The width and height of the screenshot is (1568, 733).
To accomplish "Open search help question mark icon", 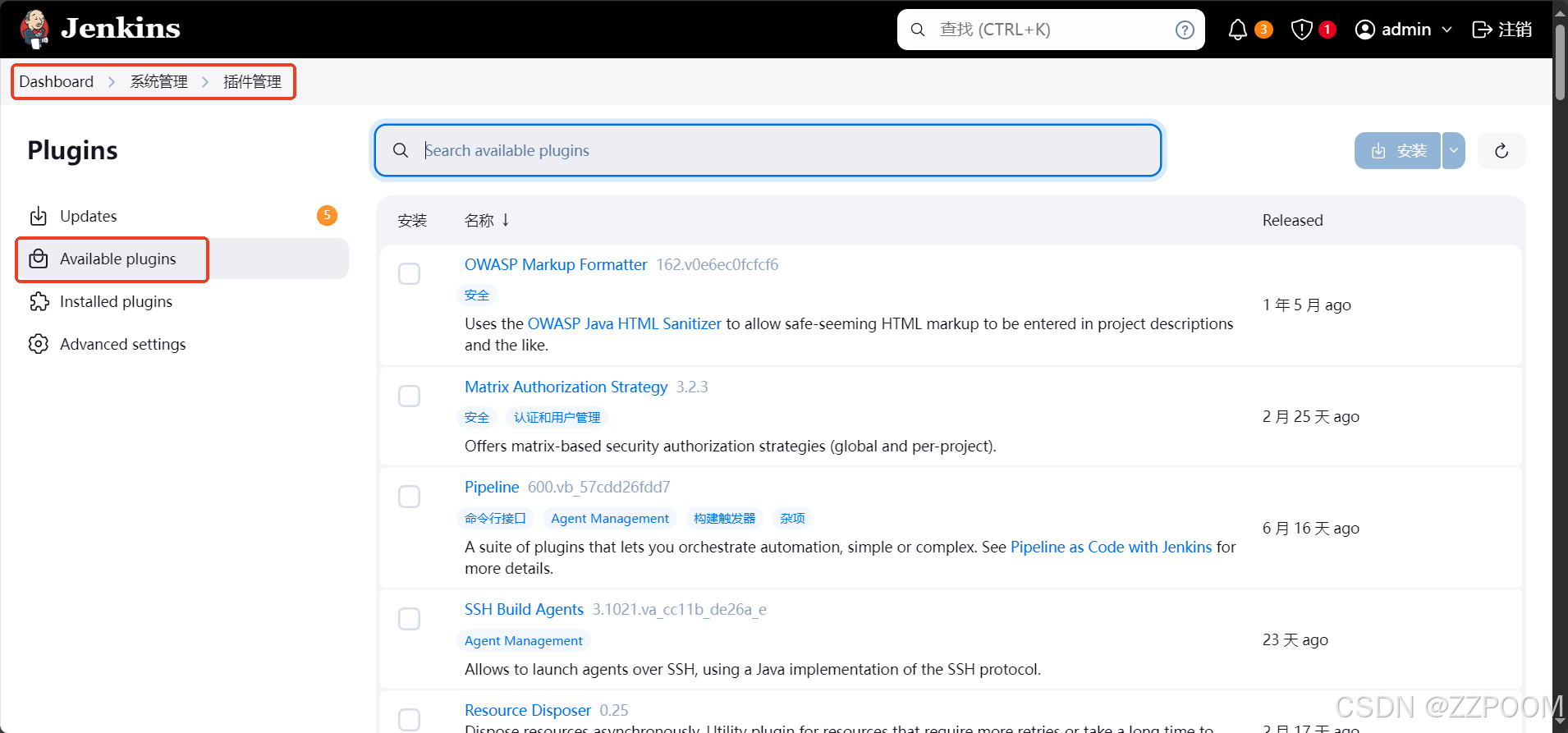I will point(1185,30).
